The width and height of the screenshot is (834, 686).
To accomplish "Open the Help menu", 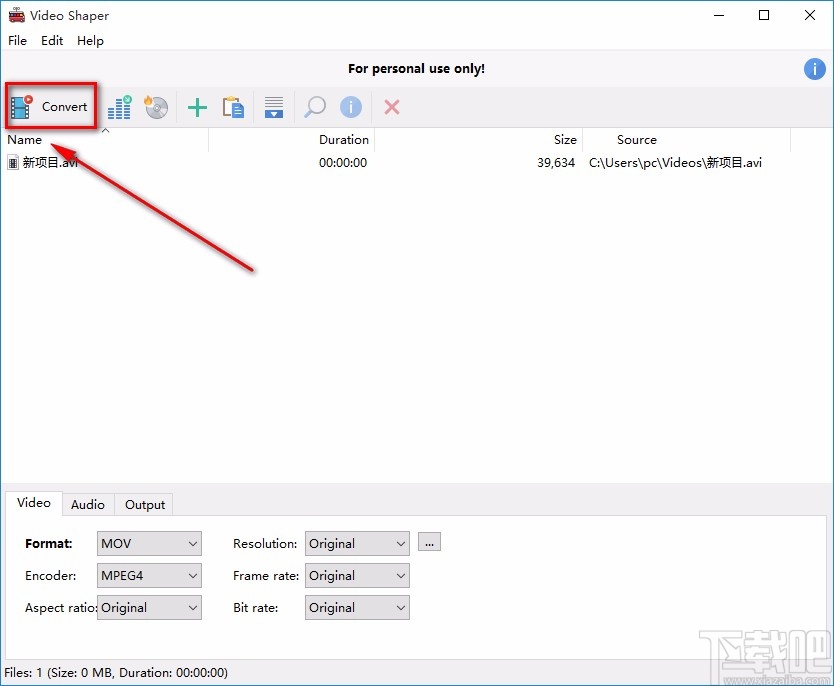I will 90,41.
